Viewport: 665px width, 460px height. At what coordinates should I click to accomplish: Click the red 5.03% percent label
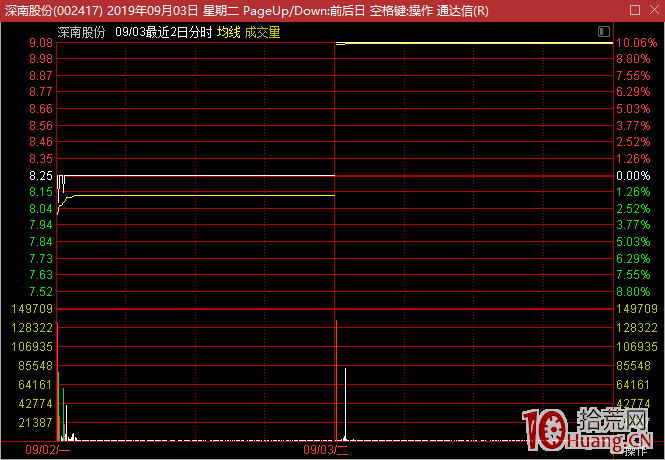(633, 109)
